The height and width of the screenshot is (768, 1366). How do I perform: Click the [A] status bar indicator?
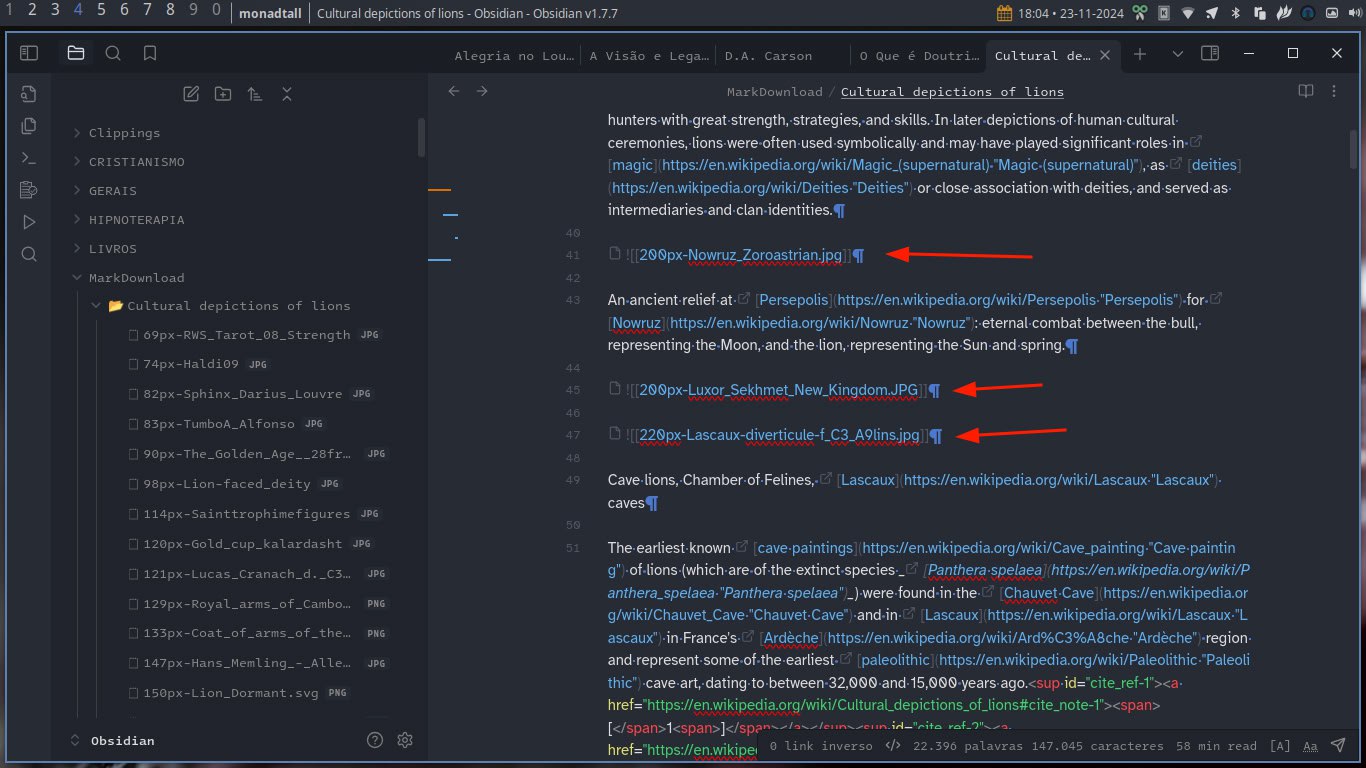pyautogui.click(x=1279, y=745)
